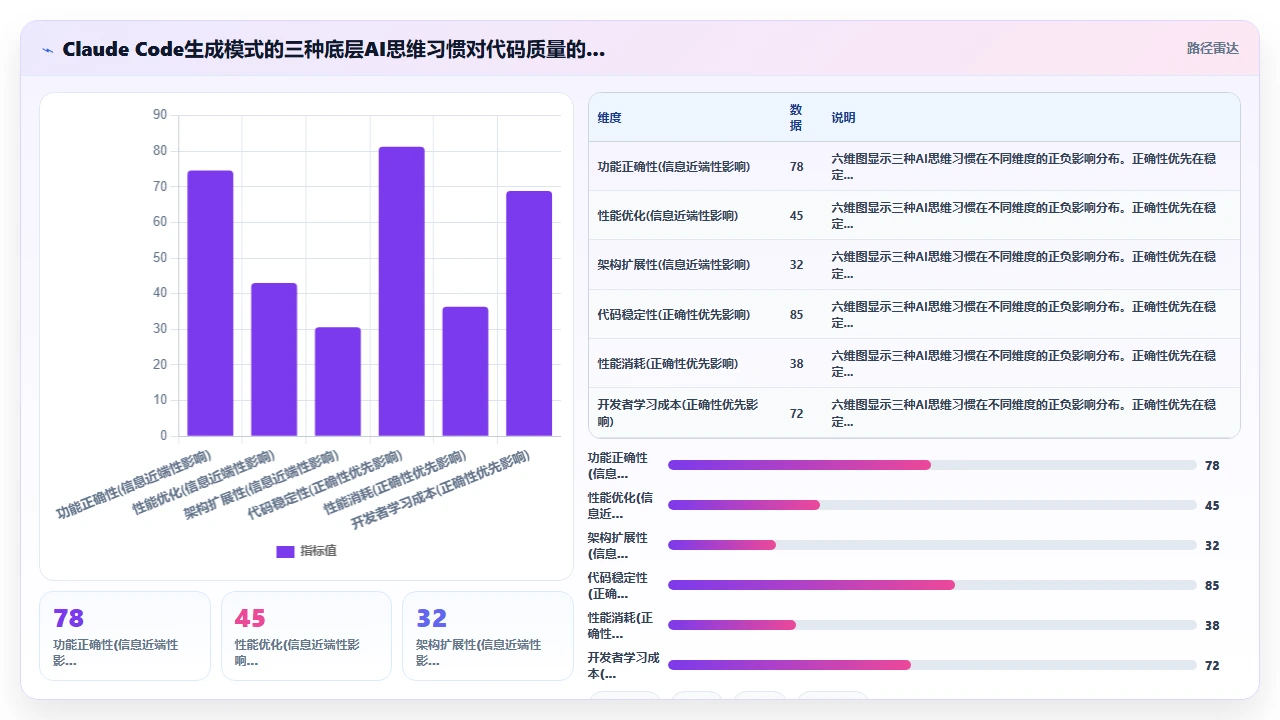Click the 开发者学习成本 bar in the bar chart

tap(529, 313)
